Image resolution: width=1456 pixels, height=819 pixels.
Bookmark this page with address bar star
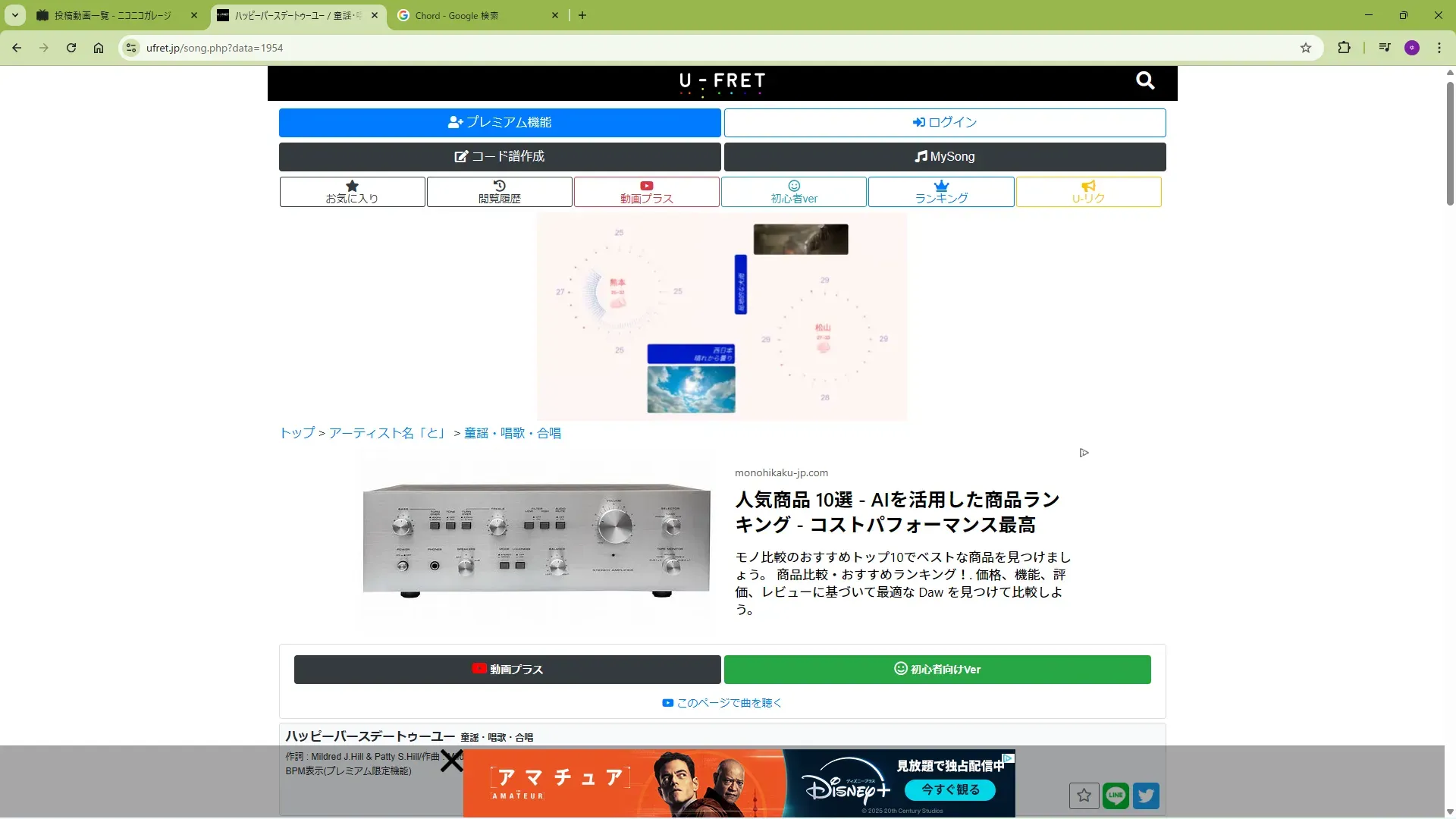point(1306,48)
